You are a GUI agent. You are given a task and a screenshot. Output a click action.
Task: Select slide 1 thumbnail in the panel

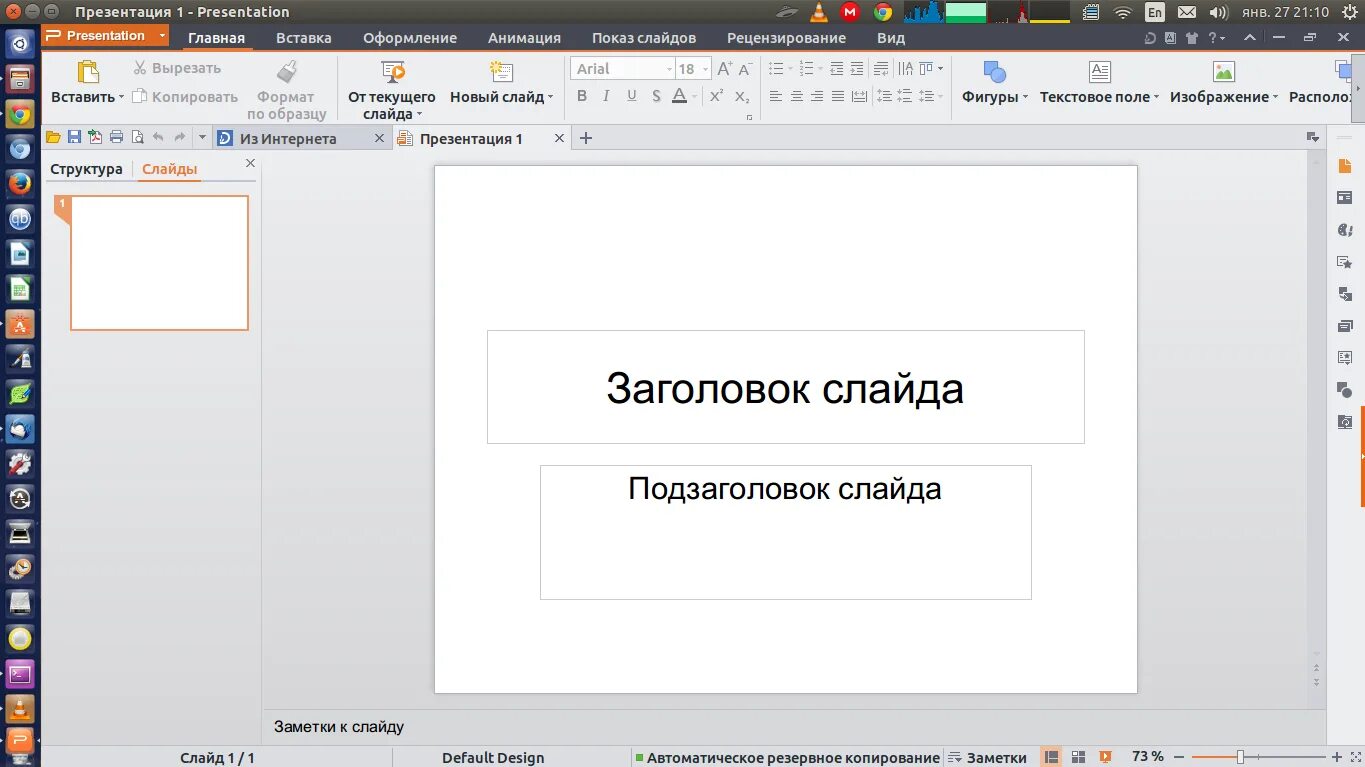pos(159,262)
